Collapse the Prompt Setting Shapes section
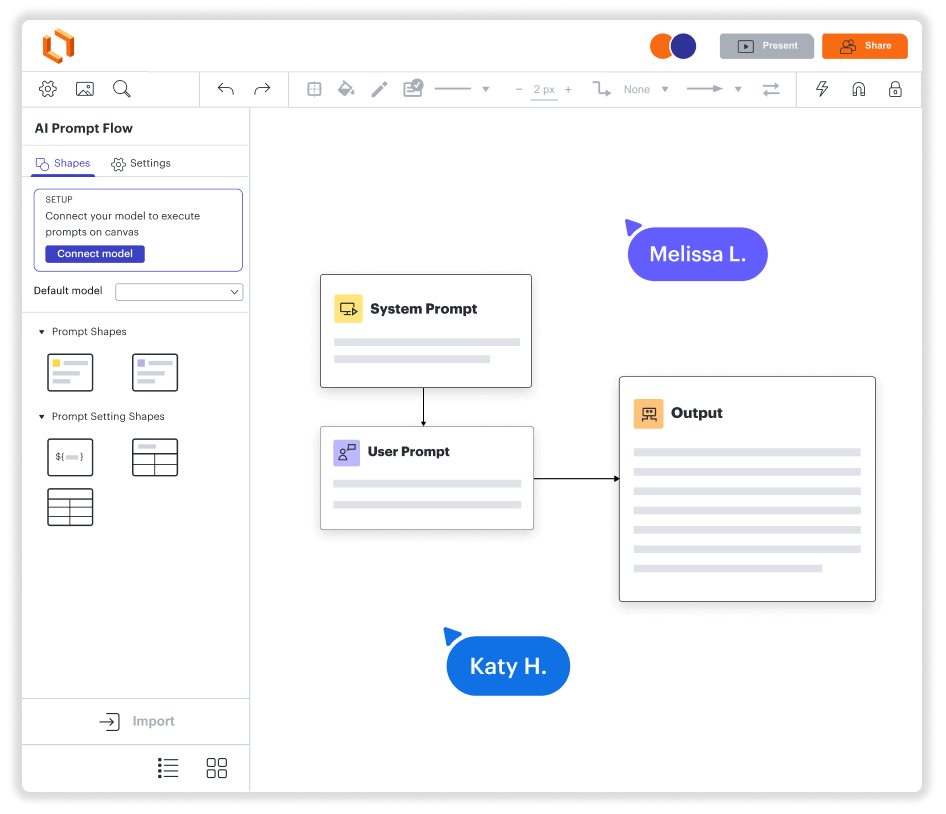Screen dimensions: 946x814 (42, 417)
